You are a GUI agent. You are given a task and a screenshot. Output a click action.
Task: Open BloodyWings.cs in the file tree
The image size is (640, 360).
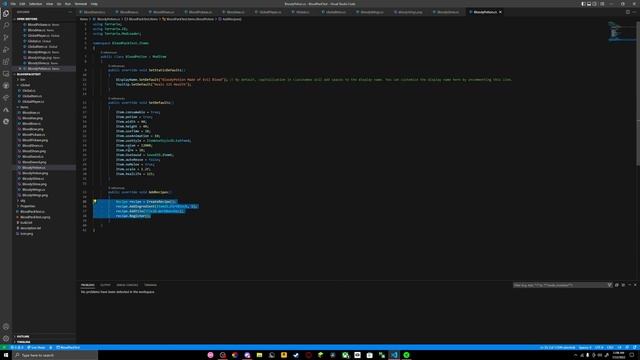(33, 190)
